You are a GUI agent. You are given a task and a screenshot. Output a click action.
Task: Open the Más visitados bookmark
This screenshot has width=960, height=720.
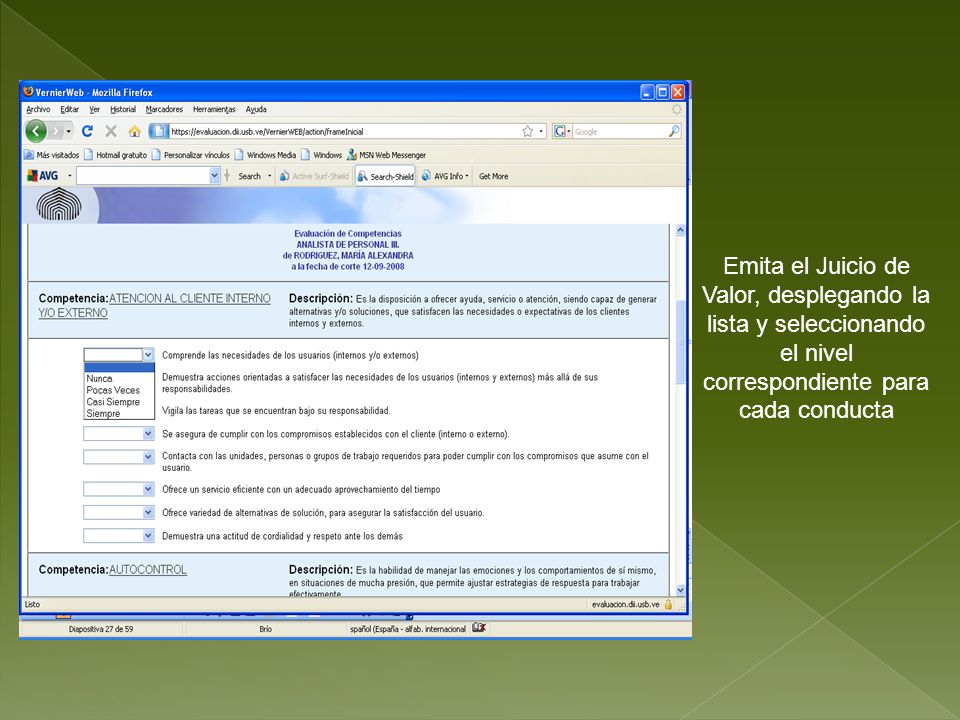coord(51,155)
